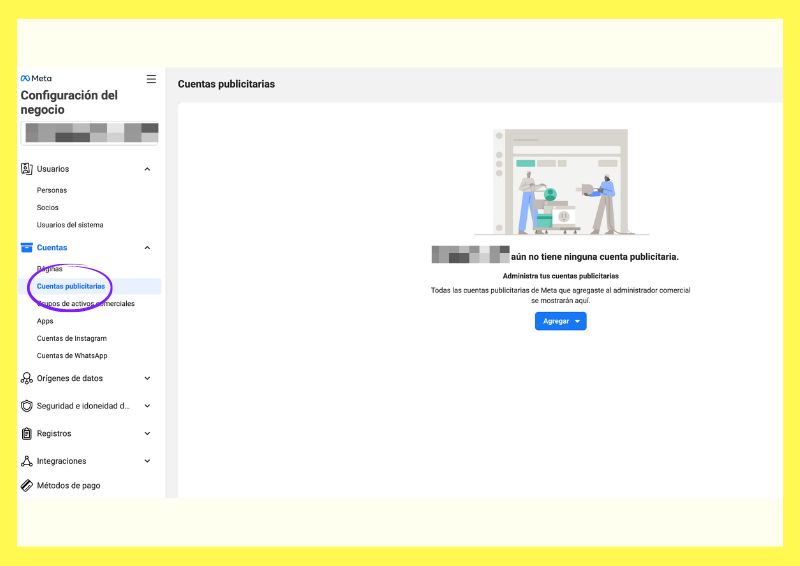This screenshot has width=800, height=566.
Task: Expand Orígenes de datos chevron
Action: tap(148, 379)
